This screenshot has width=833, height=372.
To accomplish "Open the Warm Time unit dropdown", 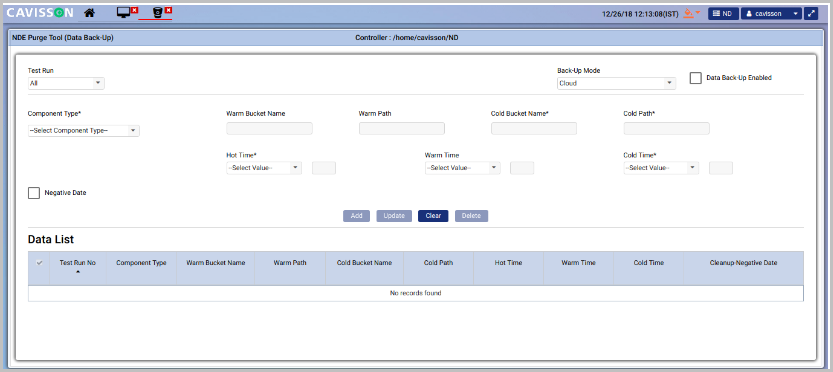I will (462, 168).
